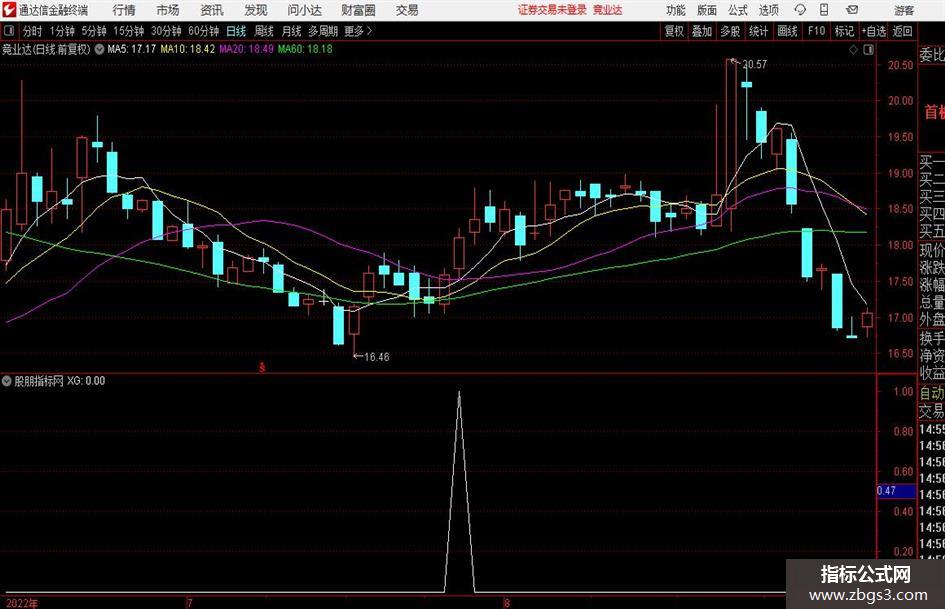The image size is (945, 609).
Task: Click the 2022年 date axis label
Action: click(22, 603)
